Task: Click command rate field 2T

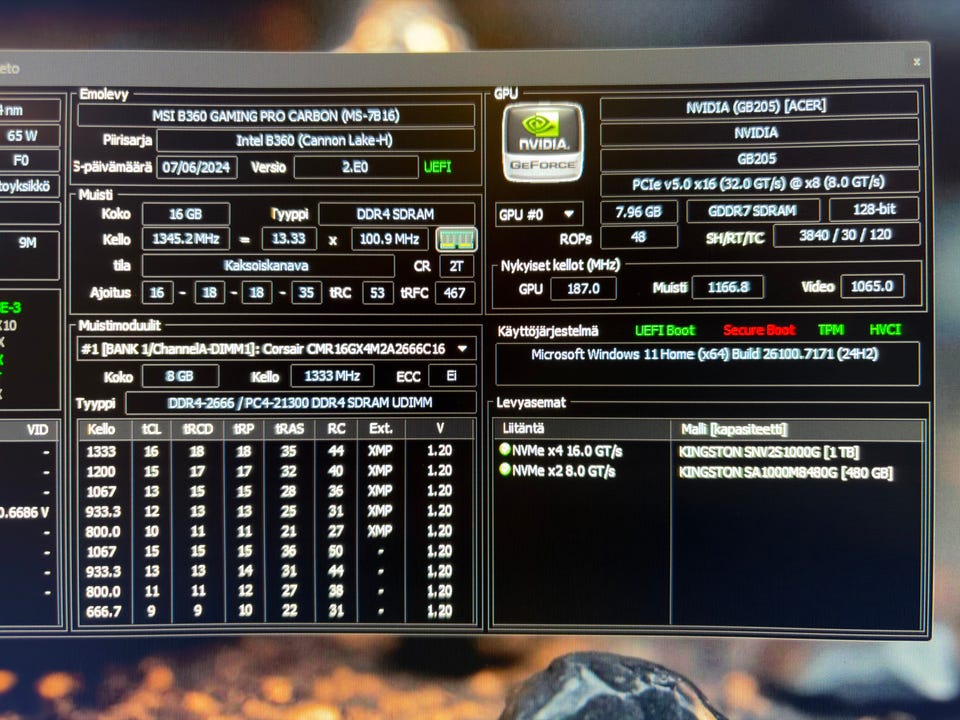Action: (456, 266)
